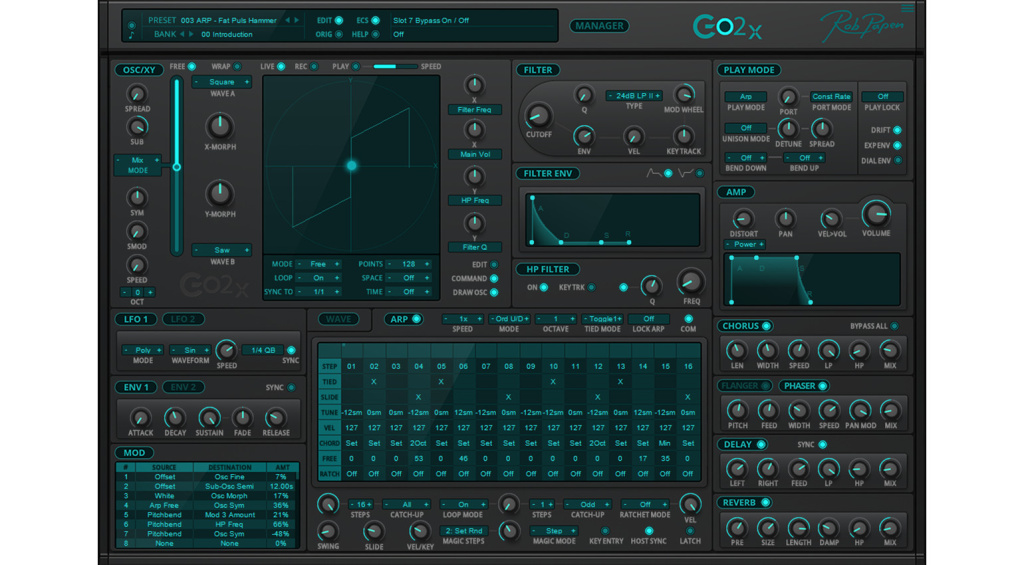Click the X-MORPH knob
Screen dimensions: 1024x565
pos(219,126)
